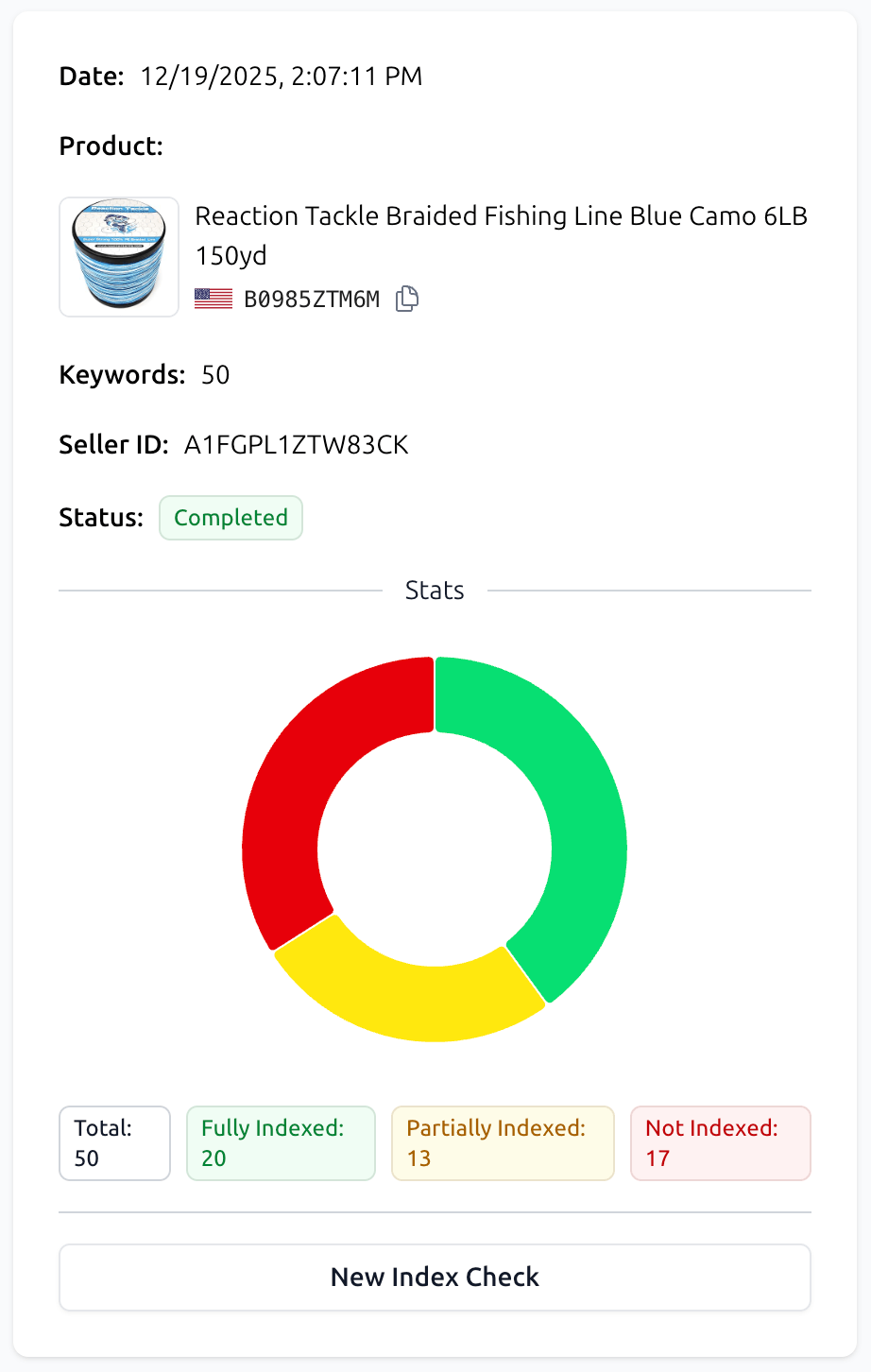The image size is (871, 1372).
Task: Click the fishing line product image
Action: pos(118,256)
